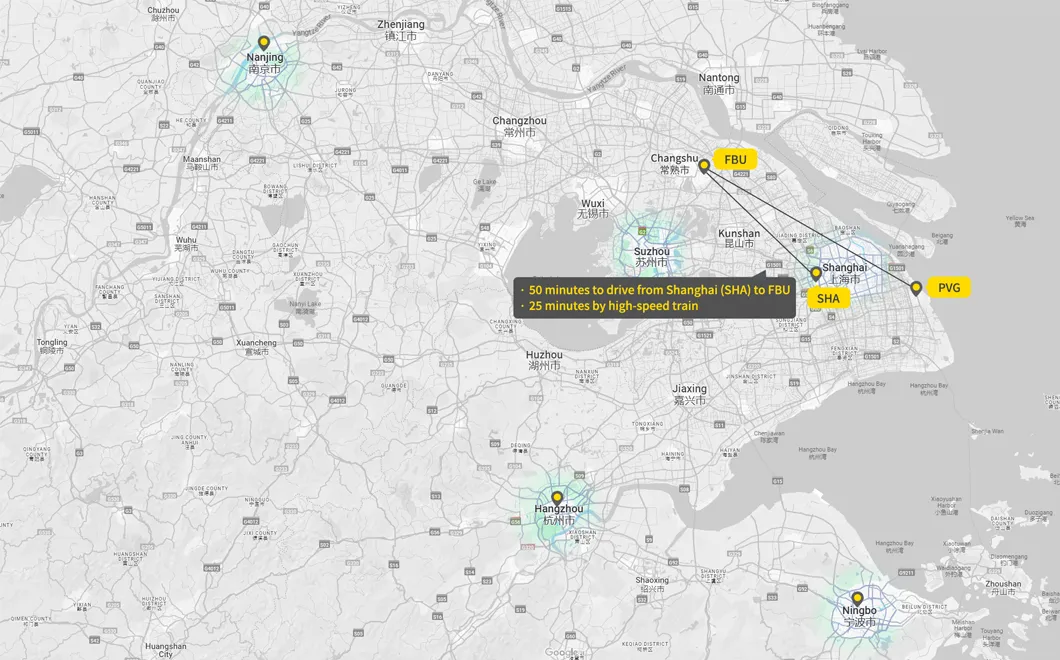Select the Ningbo map pin marker

coord(857,598)
